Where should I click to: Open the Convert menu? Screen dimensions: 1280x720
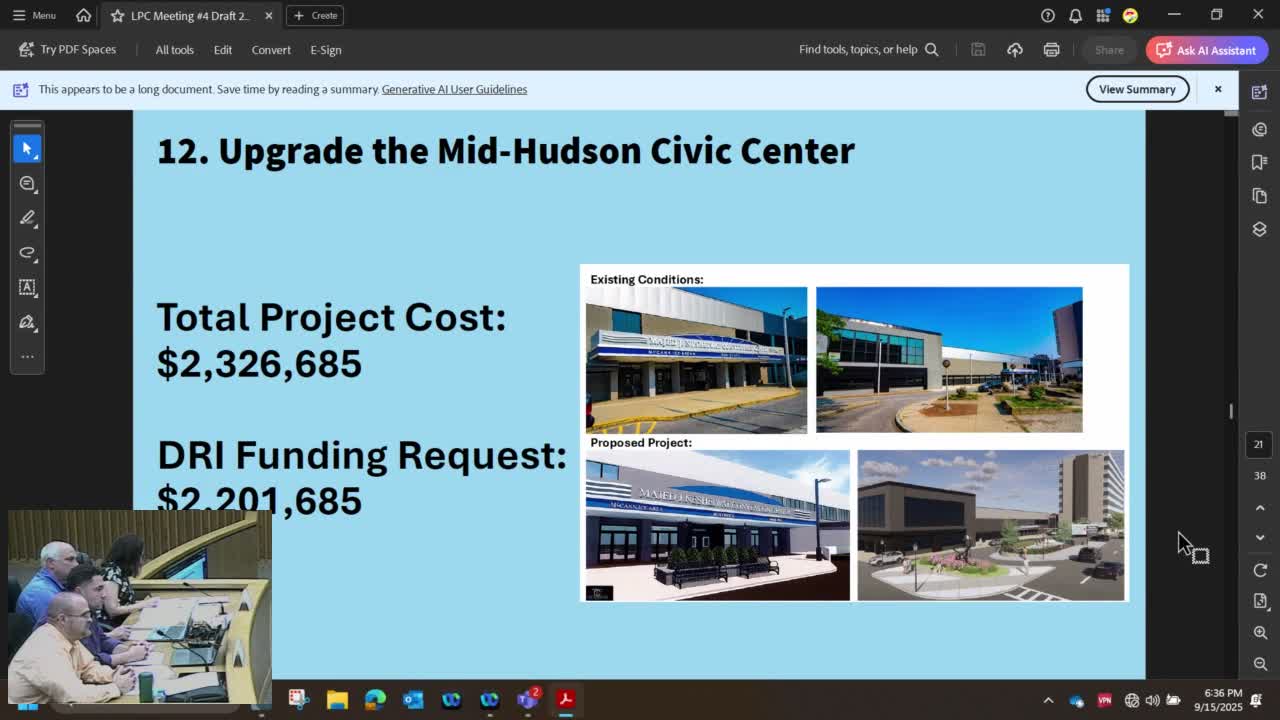[271, 50]
